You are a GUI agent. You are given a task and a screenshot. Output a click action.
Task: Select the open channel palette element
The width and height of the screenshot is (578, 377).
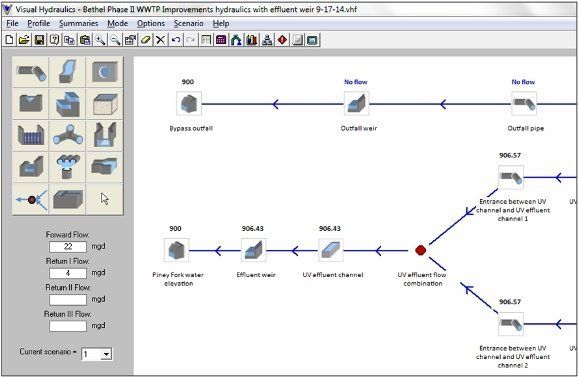tap(67, 72)
